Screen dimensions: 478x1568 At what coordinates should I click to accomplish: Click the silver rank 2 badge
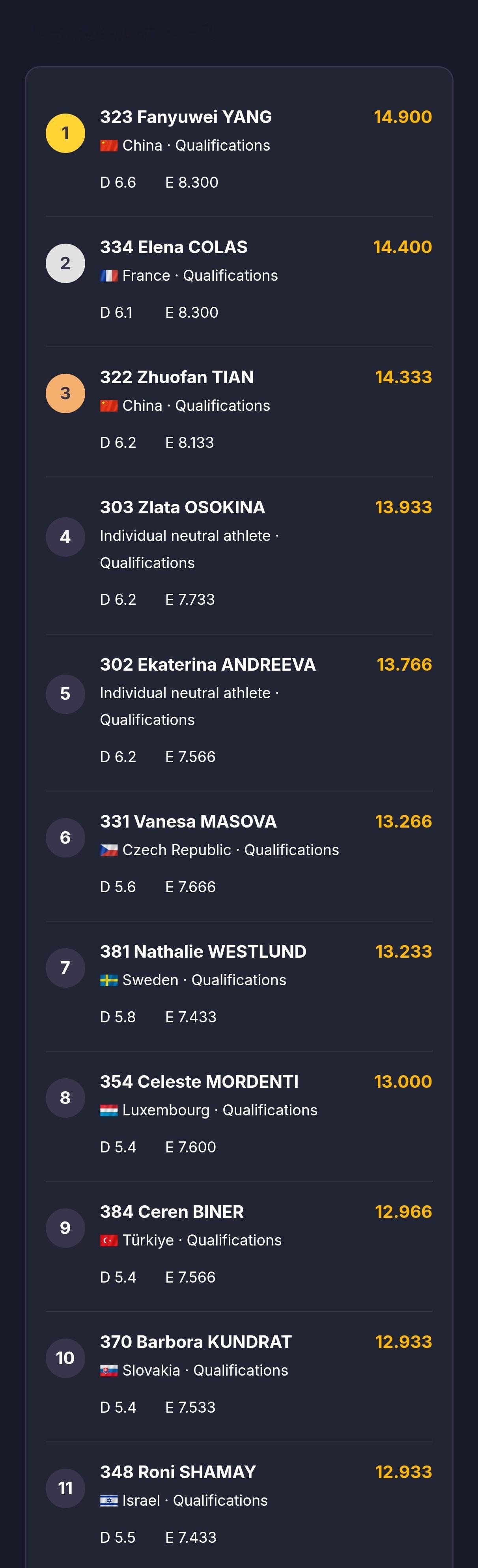[x=65, y=263]
